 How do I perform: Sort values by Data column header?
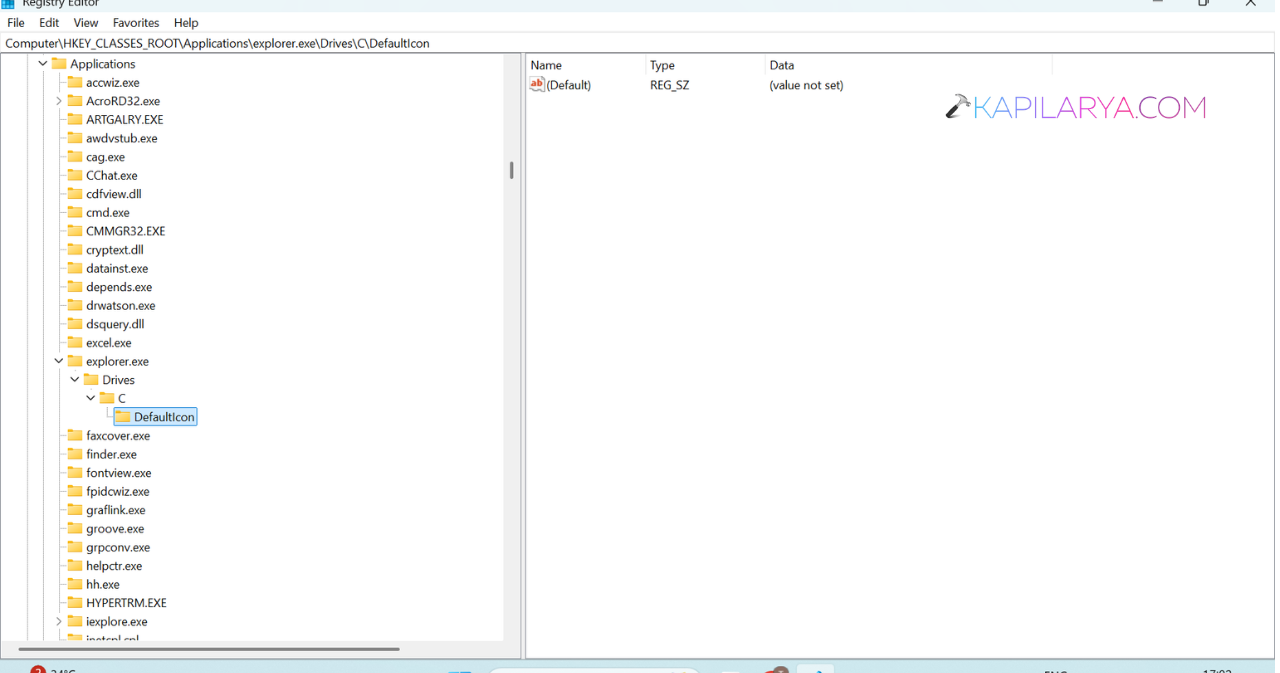click(908, 65)
